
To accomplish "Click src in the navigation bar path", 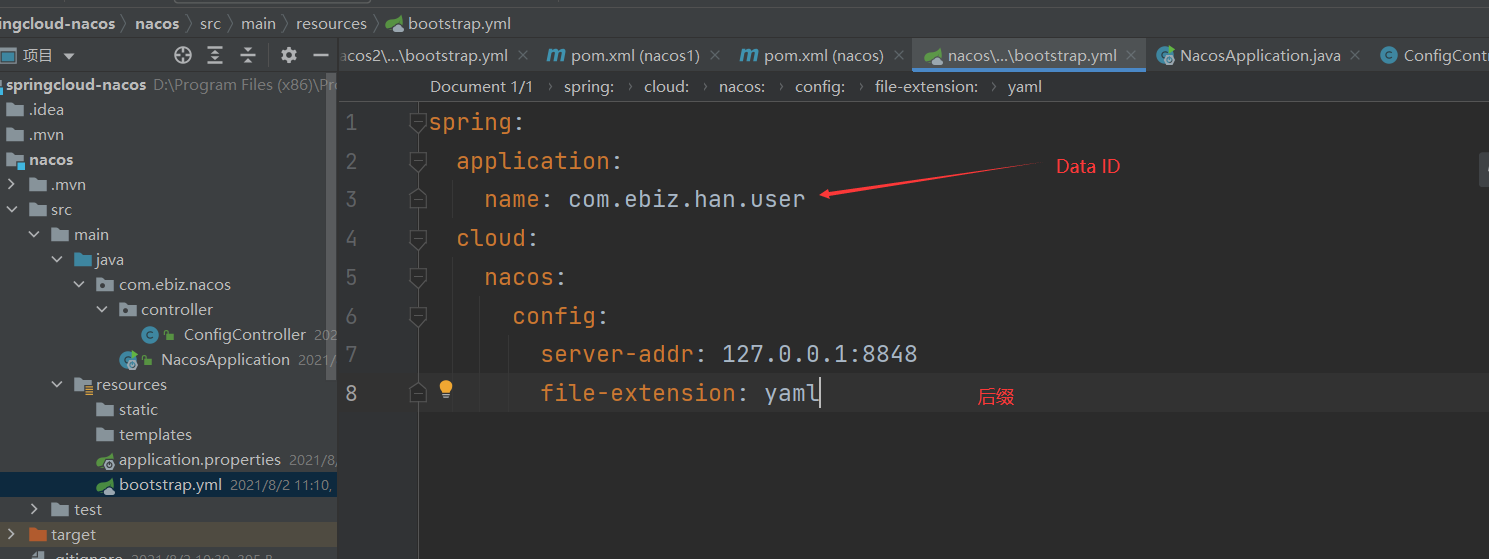I will point(210,23).
